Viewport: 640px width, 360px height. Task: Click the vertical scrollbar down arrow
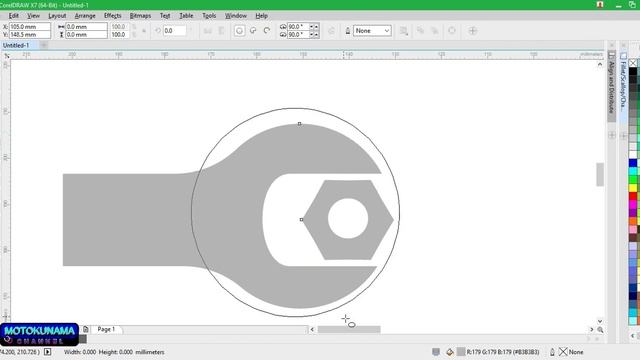(600, 321)
